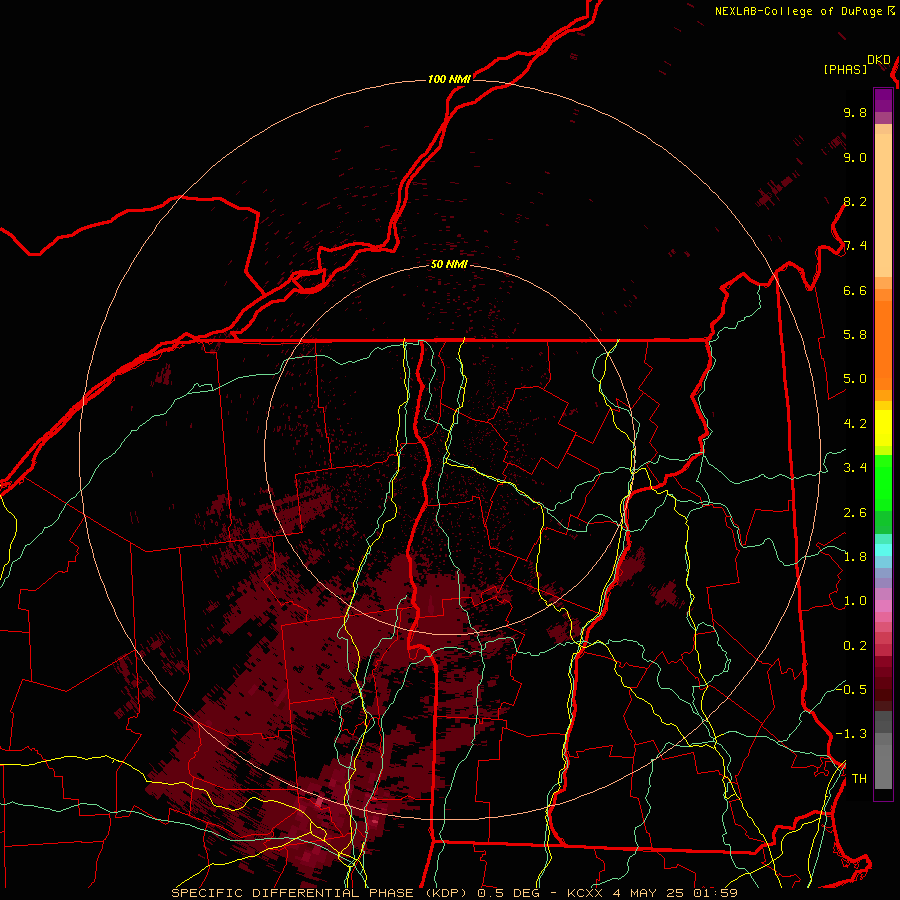The height and width of the screenshot is (900, 900).
Task: Click the 5.8 scale value
Action: coord(855,335)
